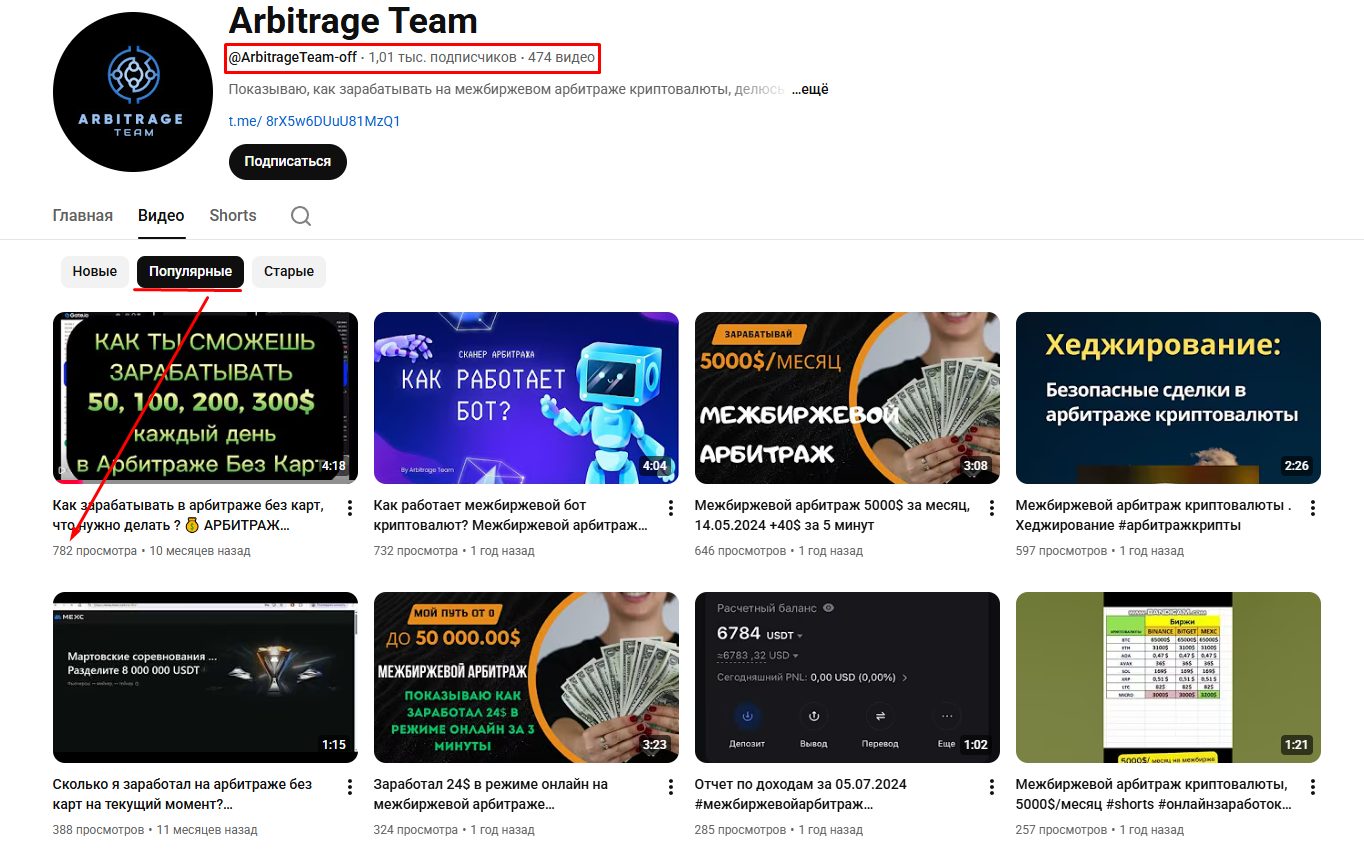Image resolution: width=1364 pixels, height=857 pixels.
Task: Open Arbitrage Team channel avatar
Action: (133, 93)
